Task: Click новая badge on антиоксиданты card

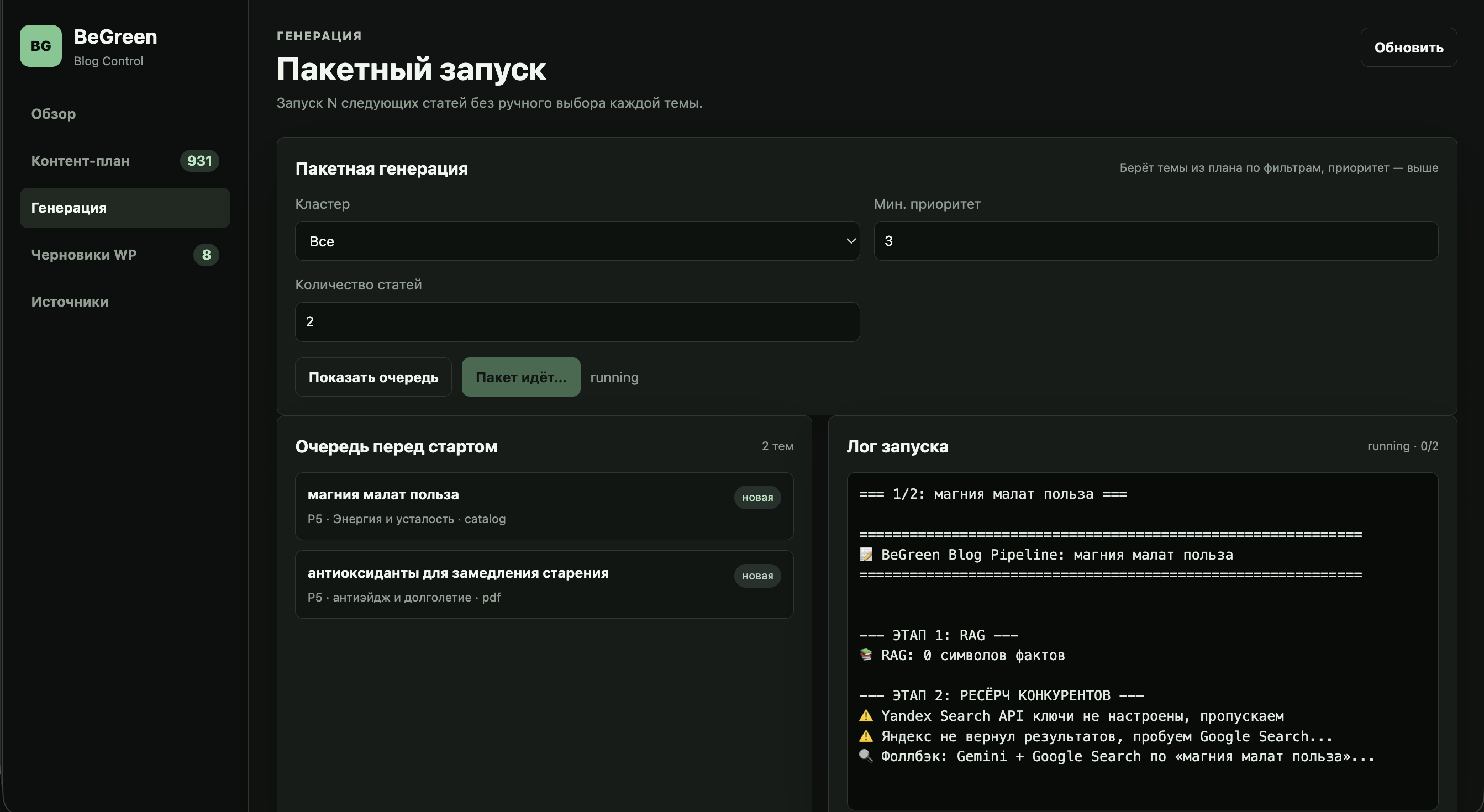Action: point(757,576)
